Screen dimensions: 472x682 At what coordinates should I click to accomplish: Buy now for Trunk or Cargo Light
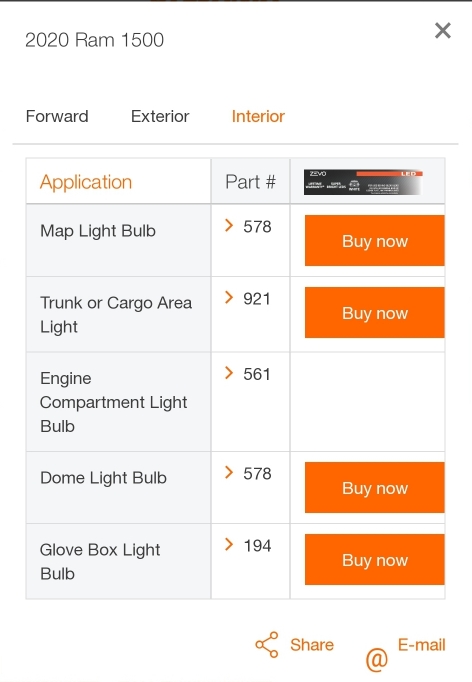(375, 312)
